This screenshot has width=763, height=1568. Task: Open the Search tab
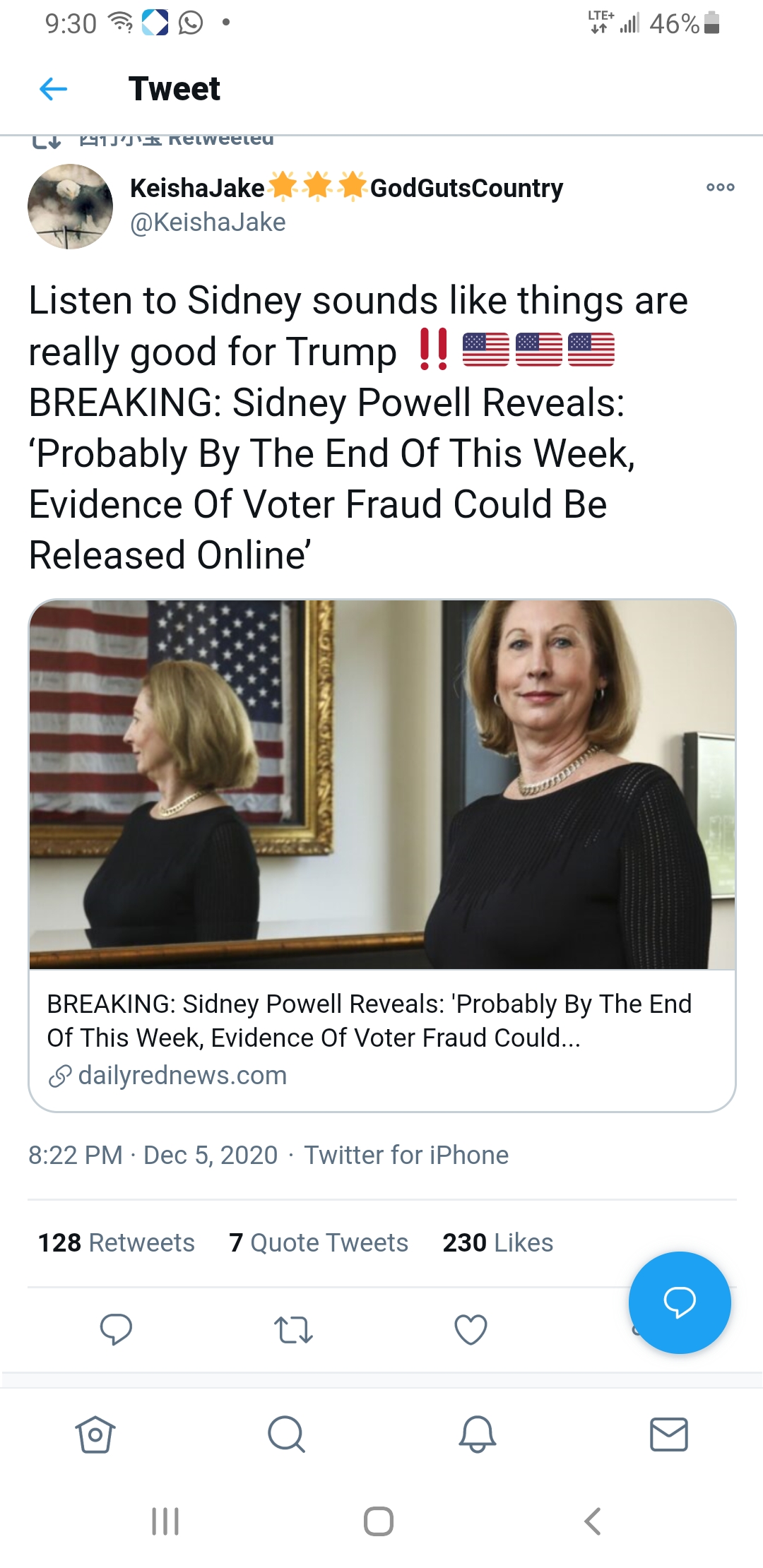286,1435
